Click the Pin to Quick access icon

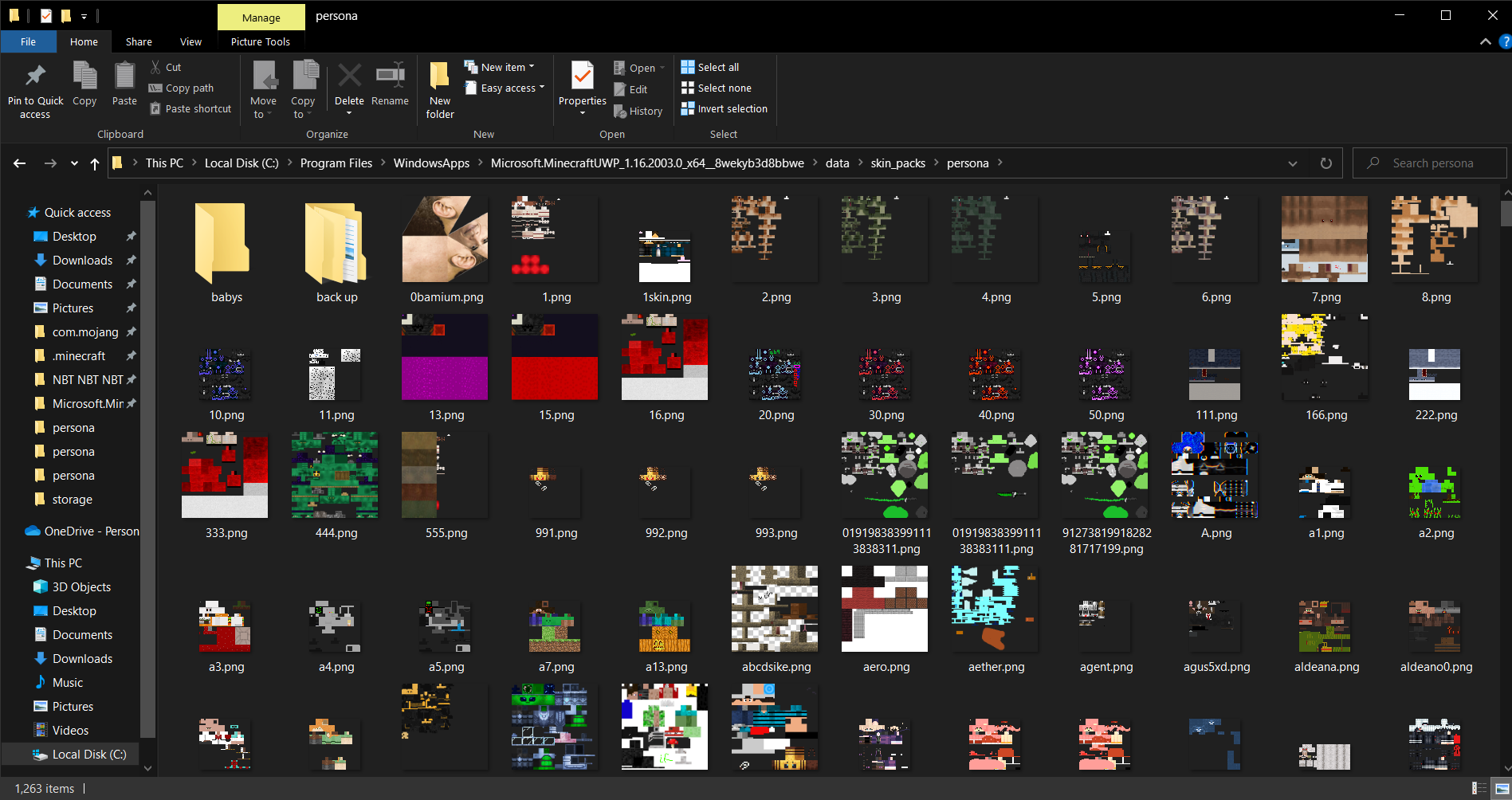point(35,78)
